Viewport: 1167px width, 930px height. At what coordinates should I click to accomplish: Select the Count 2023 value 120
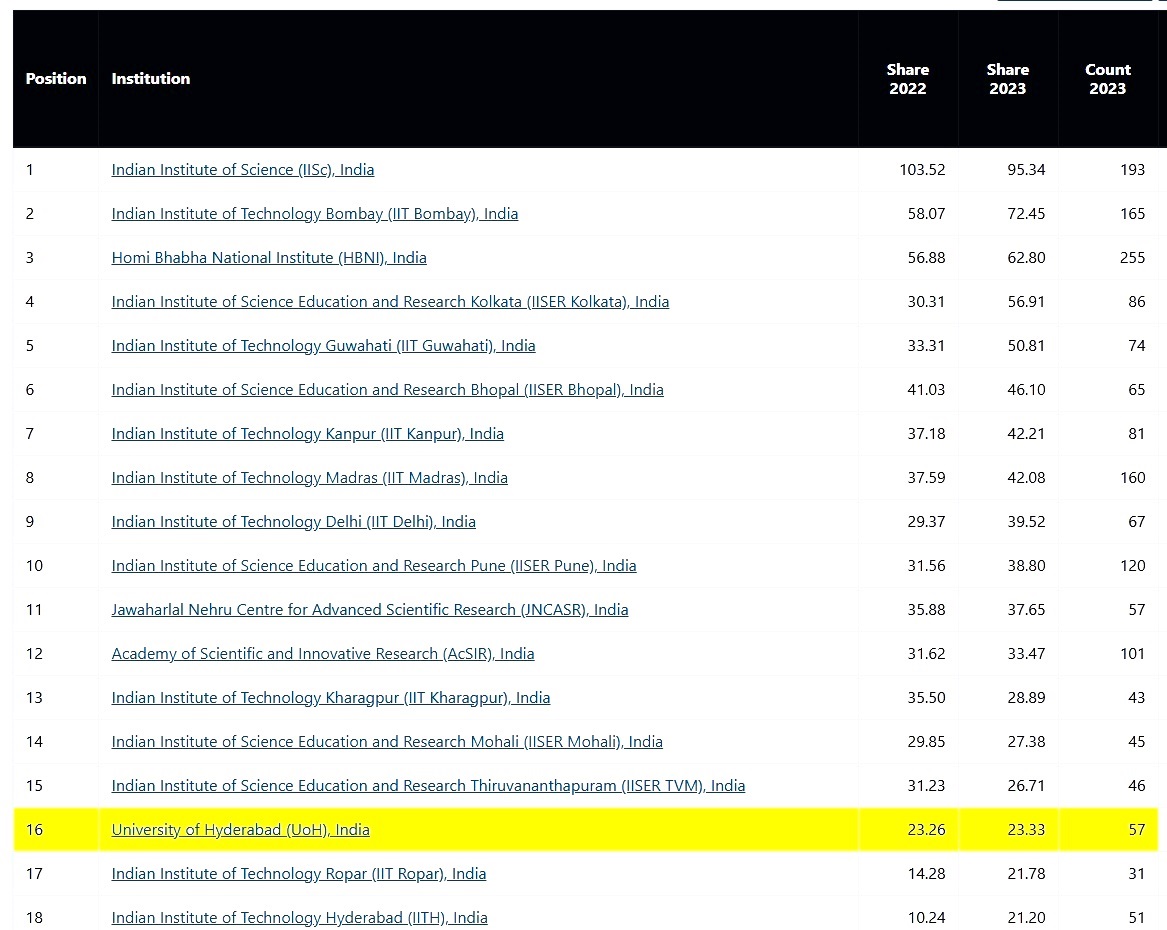1133,565
